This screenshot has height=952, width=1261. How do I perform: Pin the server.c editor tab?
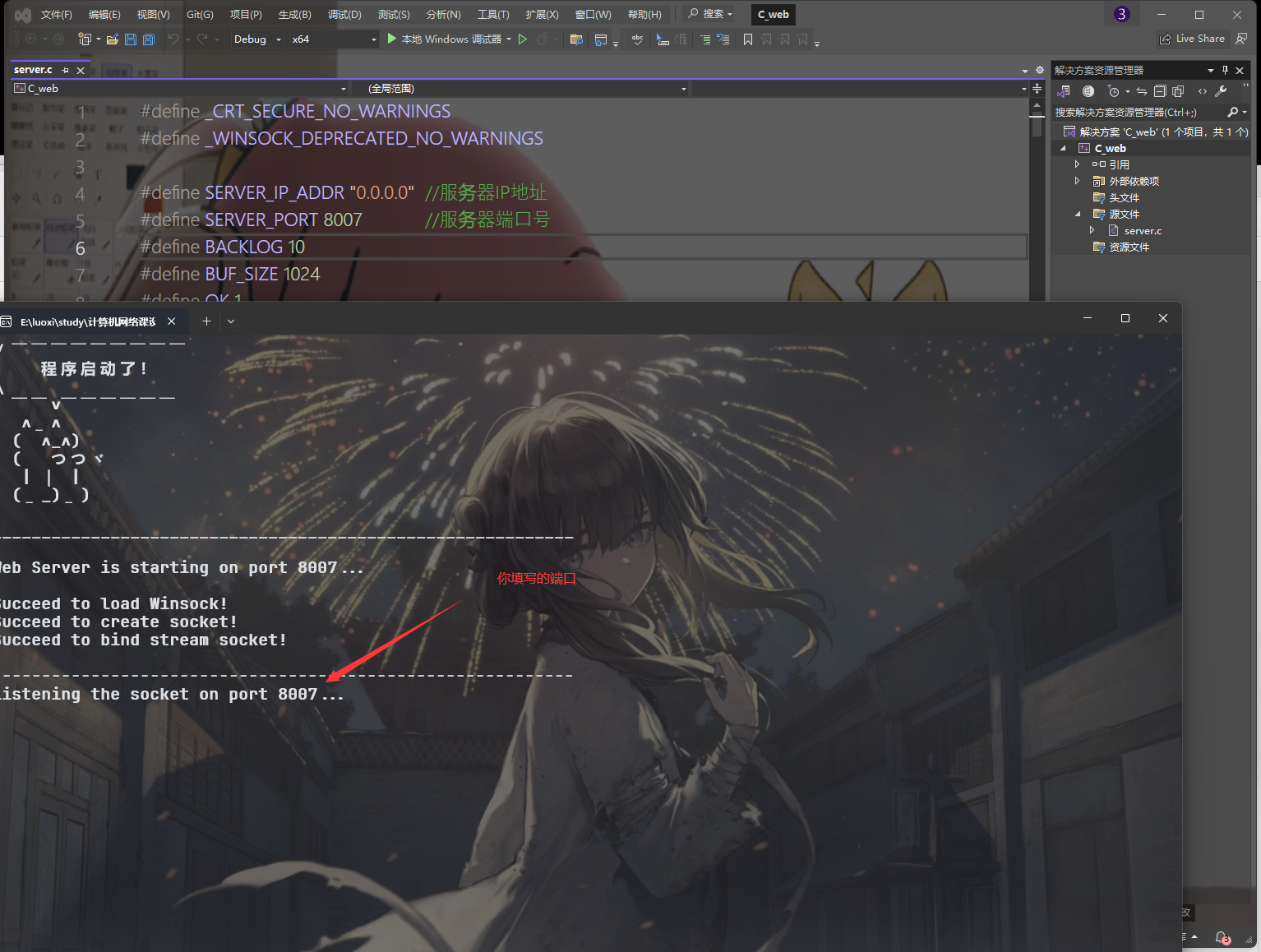tap(66, 70)
